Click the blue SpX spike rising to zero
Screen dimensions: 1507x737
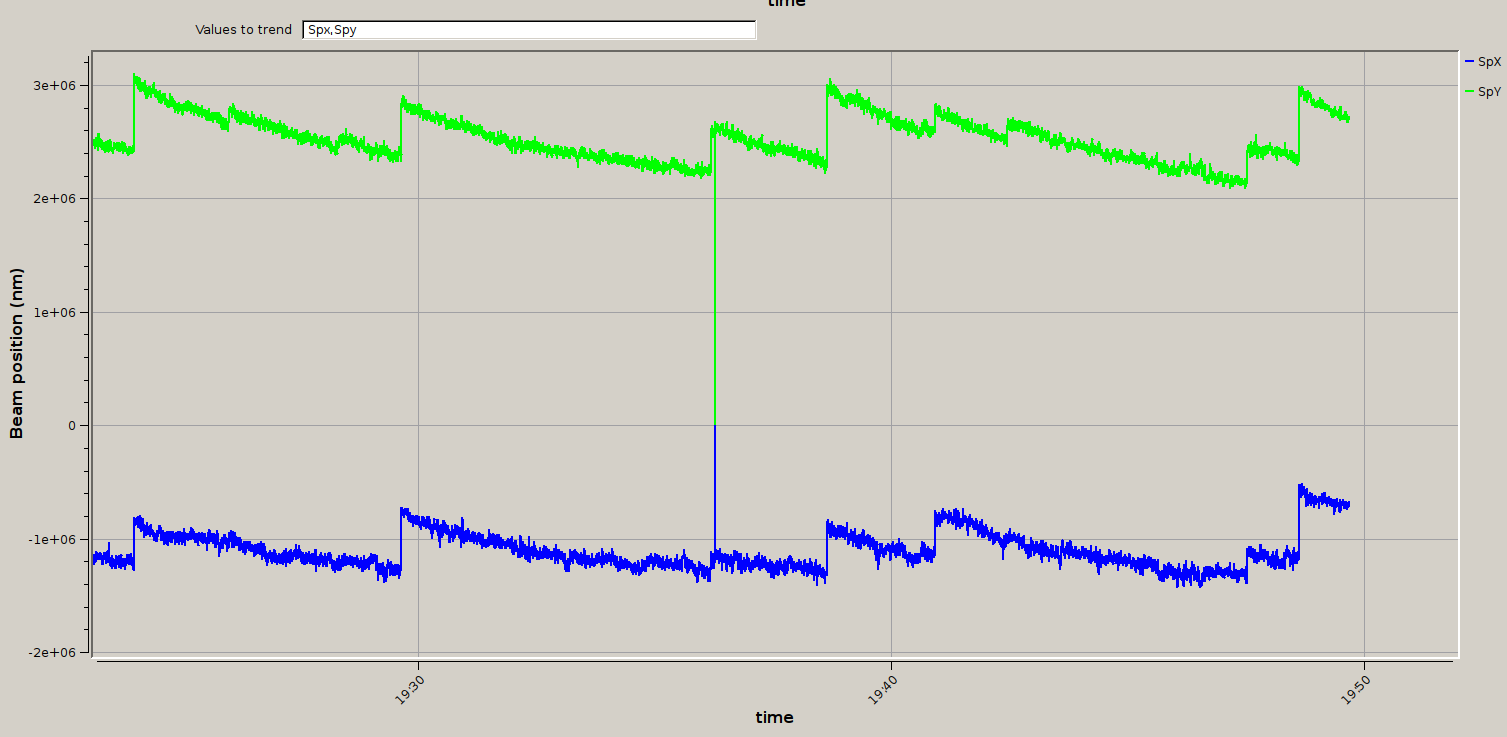tap(714, 490)
